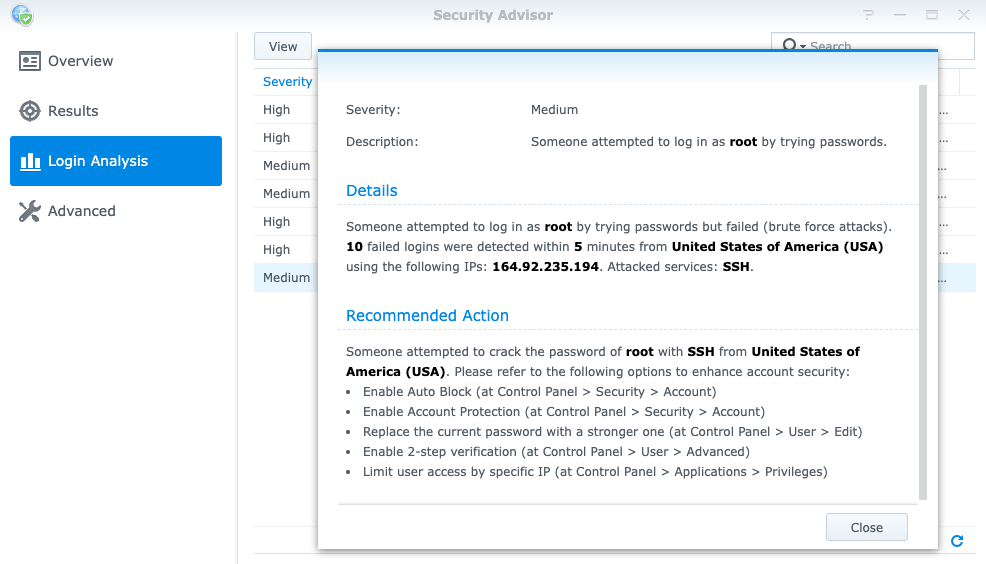
Task: Sort by the Severity column header
Action: [287, 82]
